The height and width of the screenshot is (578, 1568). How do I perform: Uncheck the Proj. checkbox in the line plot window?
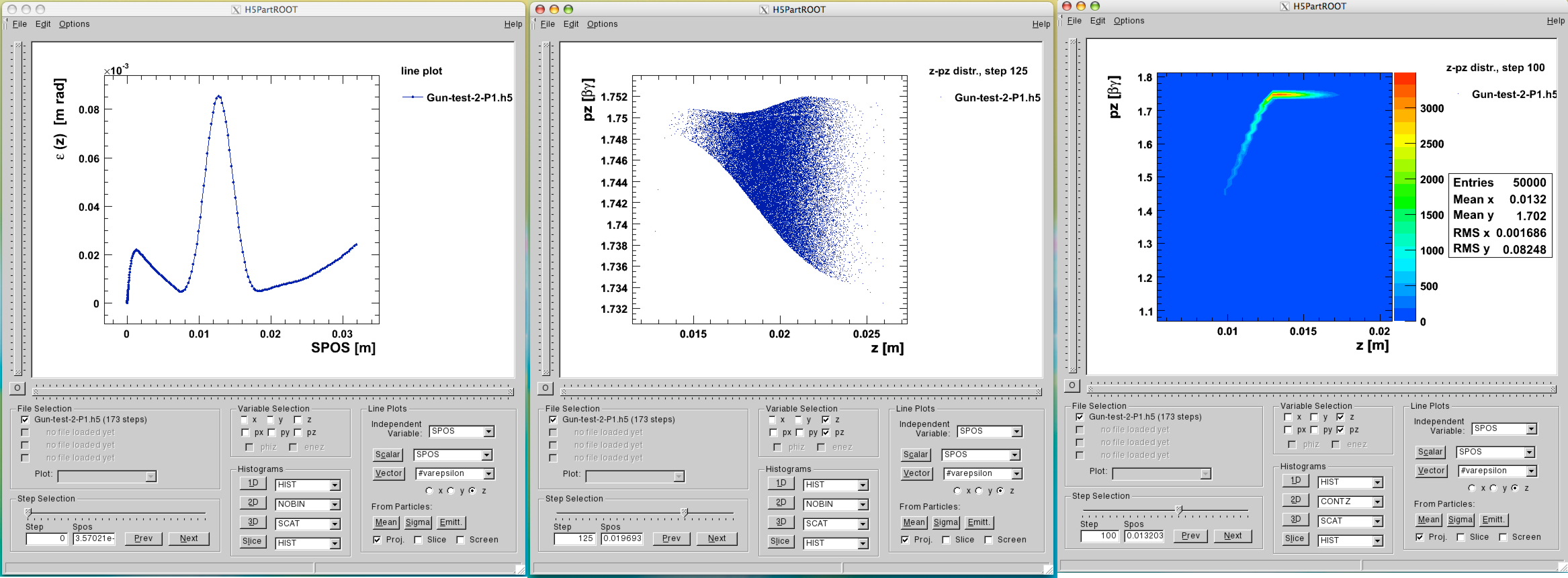click(377, 540)
